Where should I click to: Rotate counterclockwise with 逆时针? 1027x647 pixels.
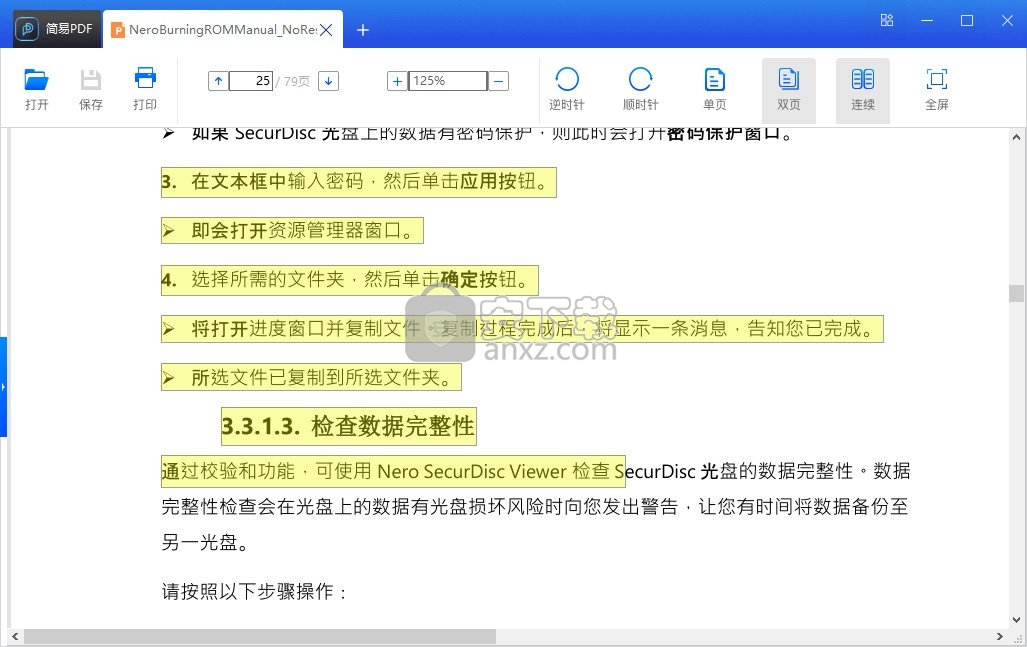pos(567,90)
